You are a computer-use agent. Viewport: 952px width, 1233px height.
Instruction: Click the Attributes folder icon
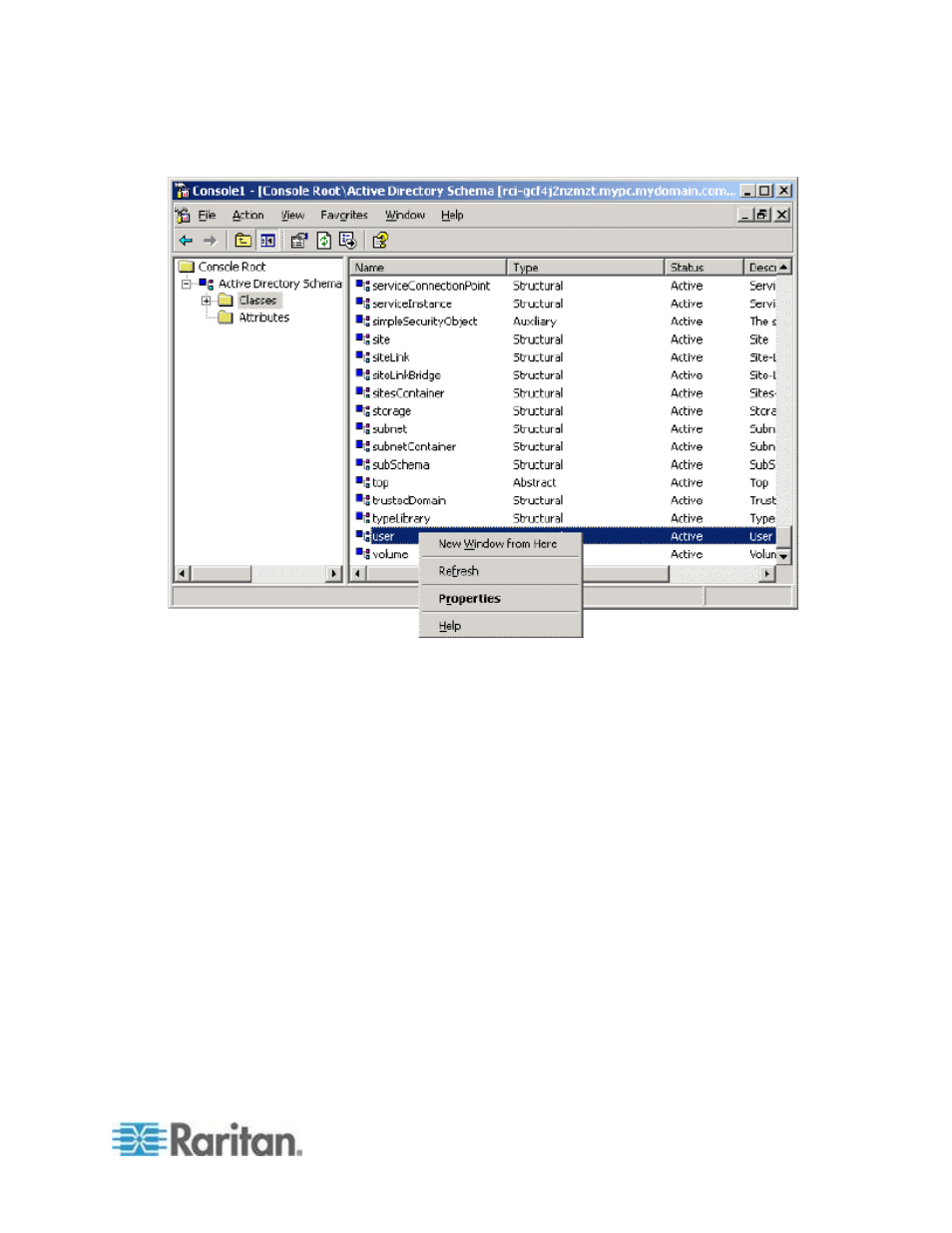[226, 317]
